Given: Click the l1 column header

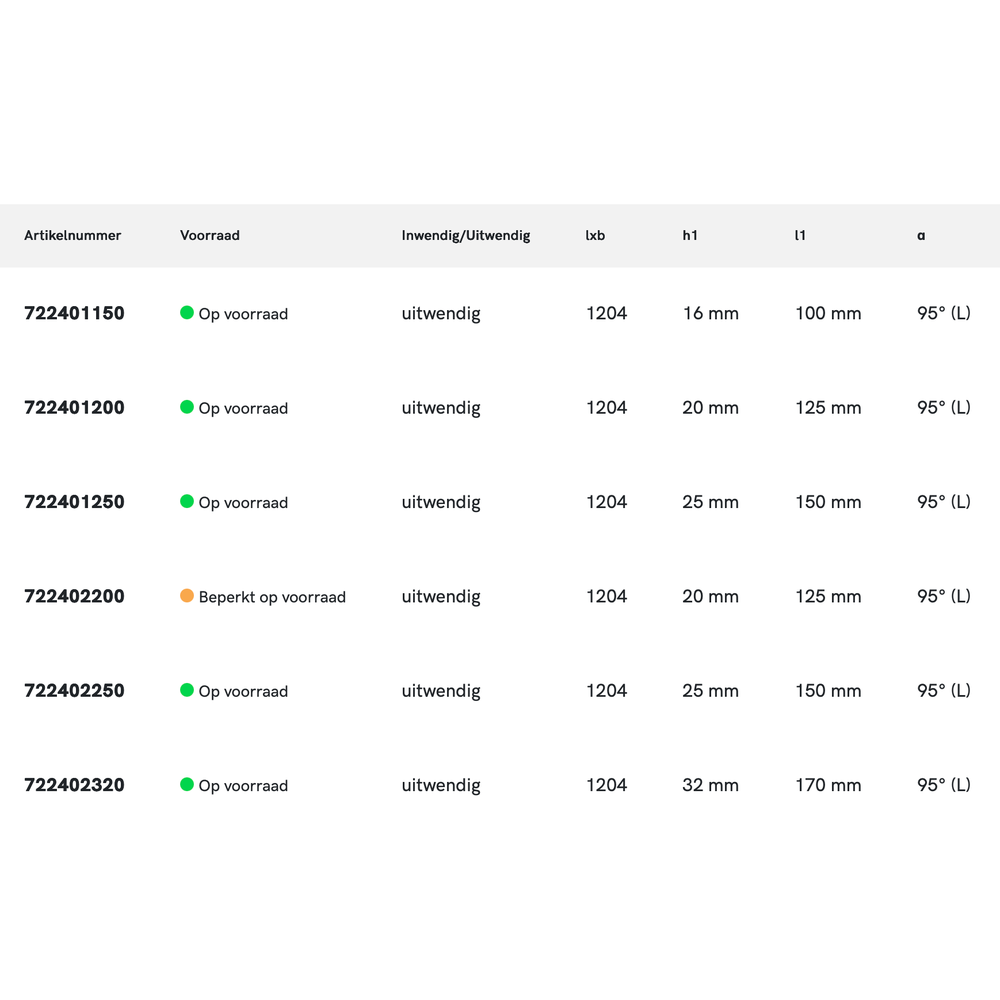Looking at the screenshot, I should tap(800, 236).
